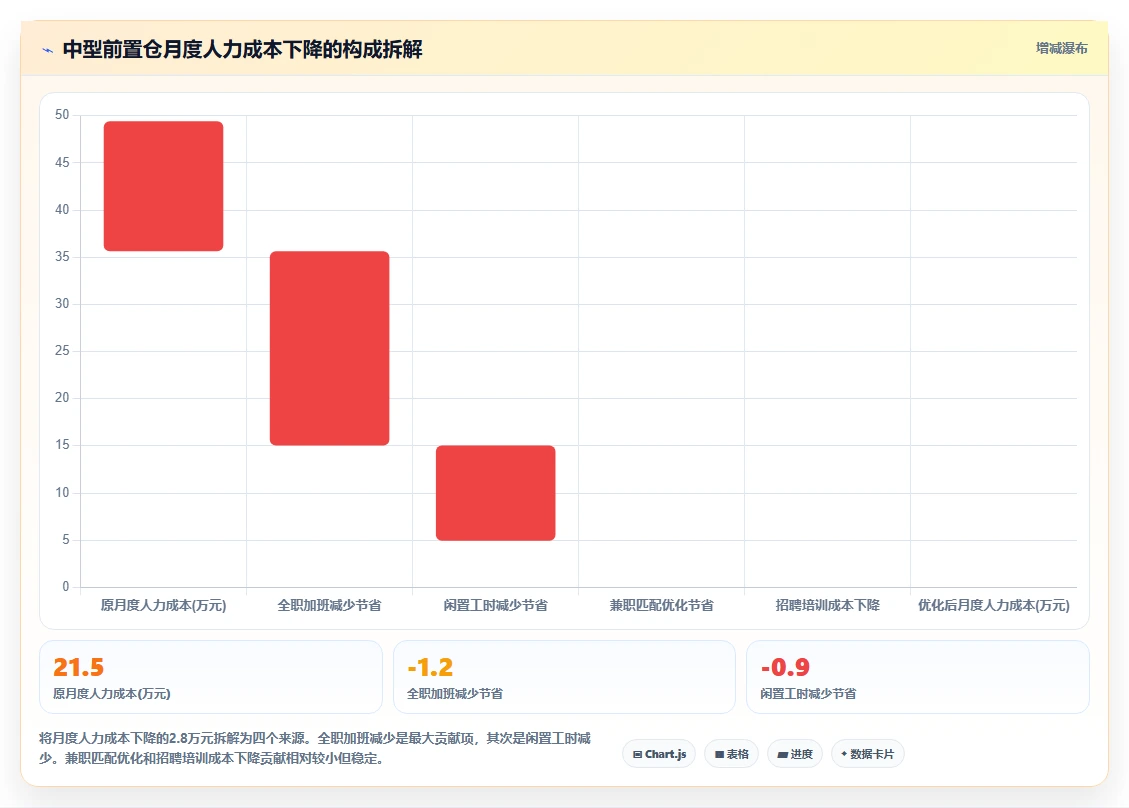The width and height of the screenshot is (1129, 808).
Task: Click the y-axis value 15
Action: coord(62,445)
